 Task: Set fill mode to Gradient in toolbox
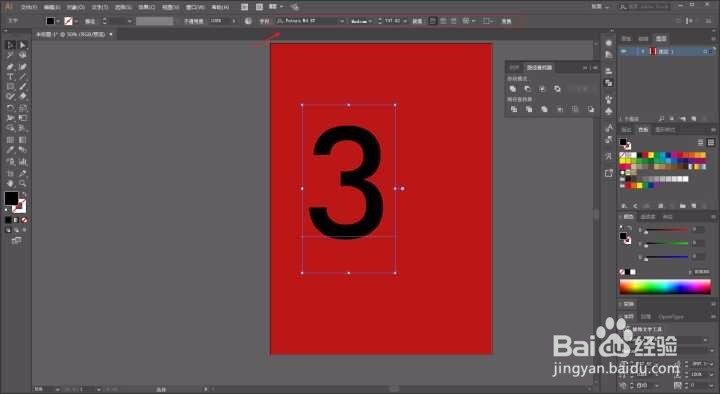point(16,220)
